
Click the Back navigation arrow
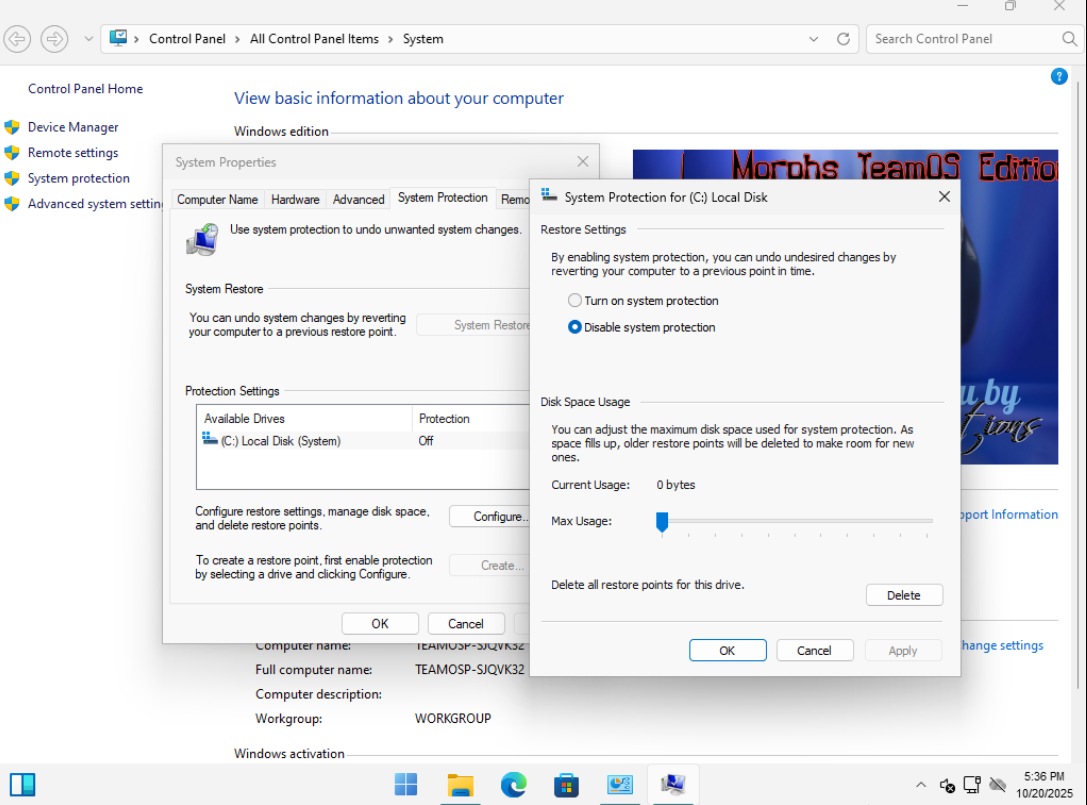click(17, 39)
